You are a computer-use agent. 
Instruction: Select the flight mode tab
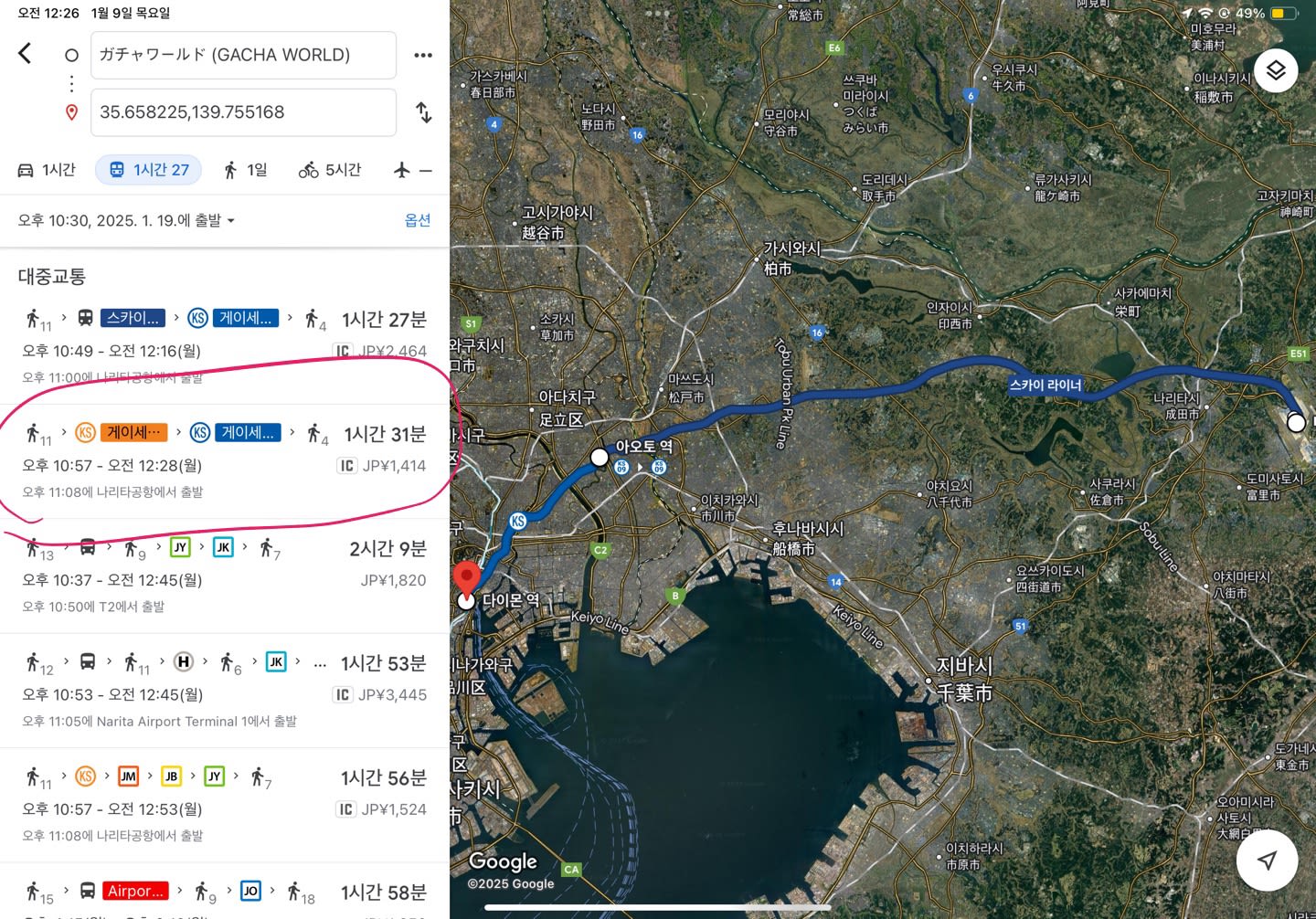[412, 170]
